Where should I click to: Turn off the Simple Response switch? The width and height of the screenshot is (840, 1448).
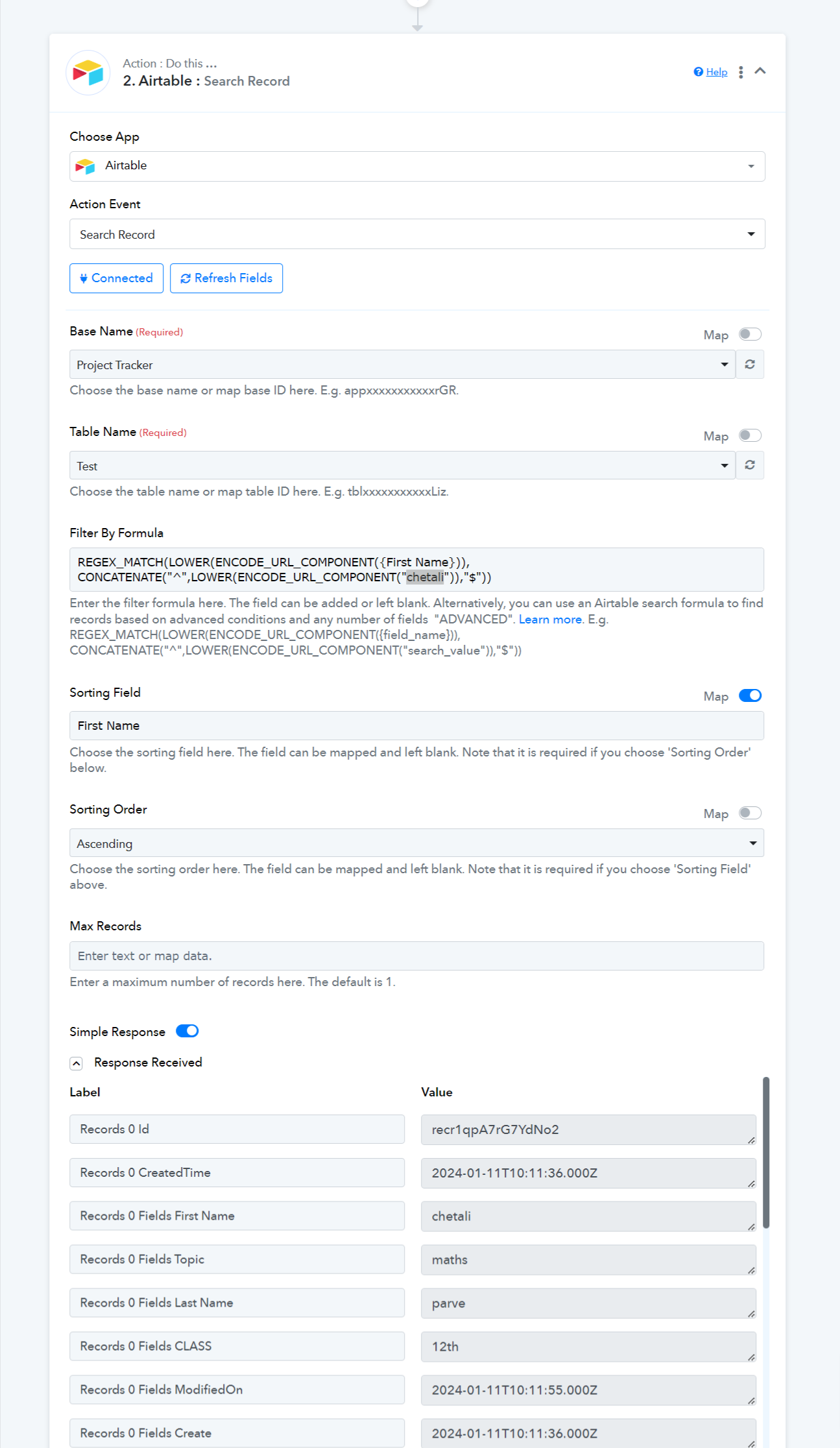[187, 1031]
